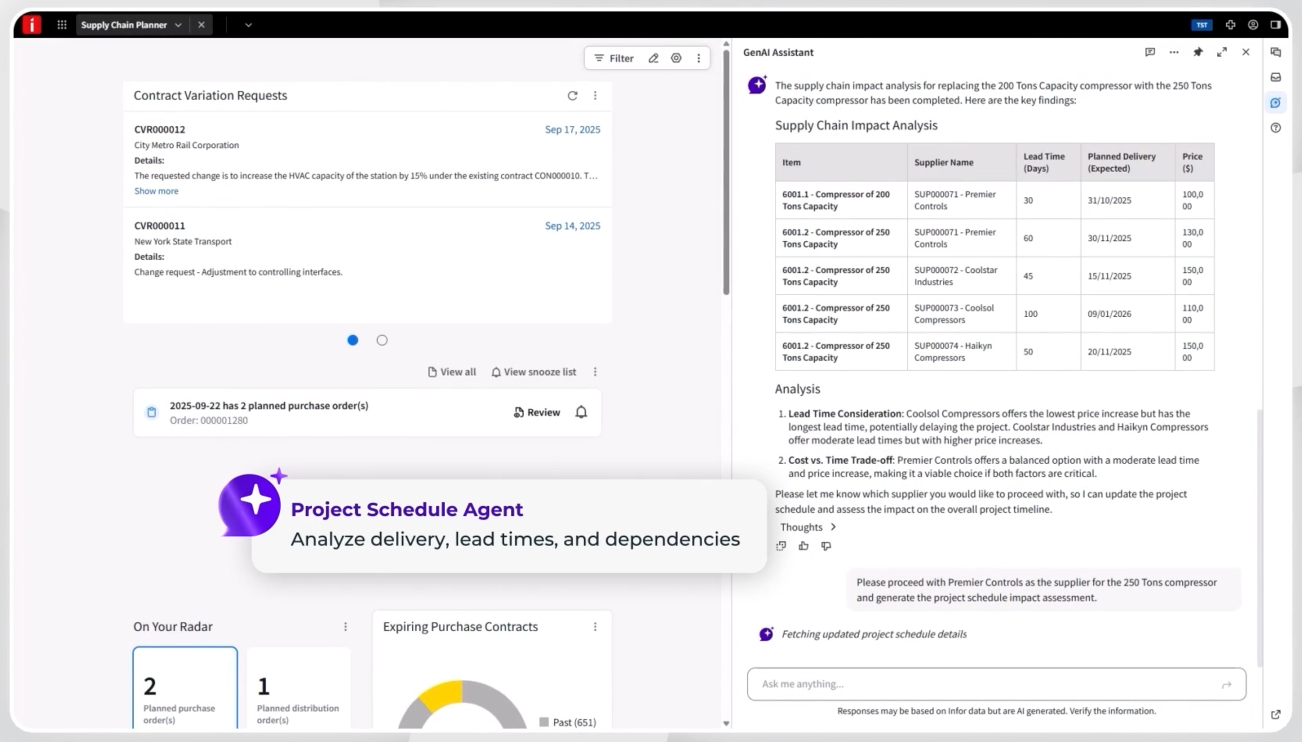1302x742 pixels.
Task: Open the GenAI Assistant new chat icon
Action: point(1150,52)
